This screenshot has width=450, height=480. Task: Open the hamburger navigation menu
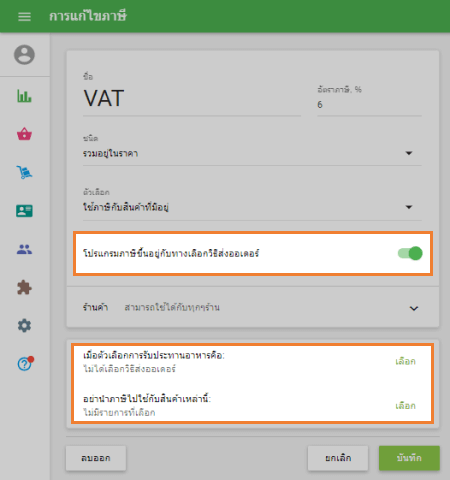coord(24,16)
